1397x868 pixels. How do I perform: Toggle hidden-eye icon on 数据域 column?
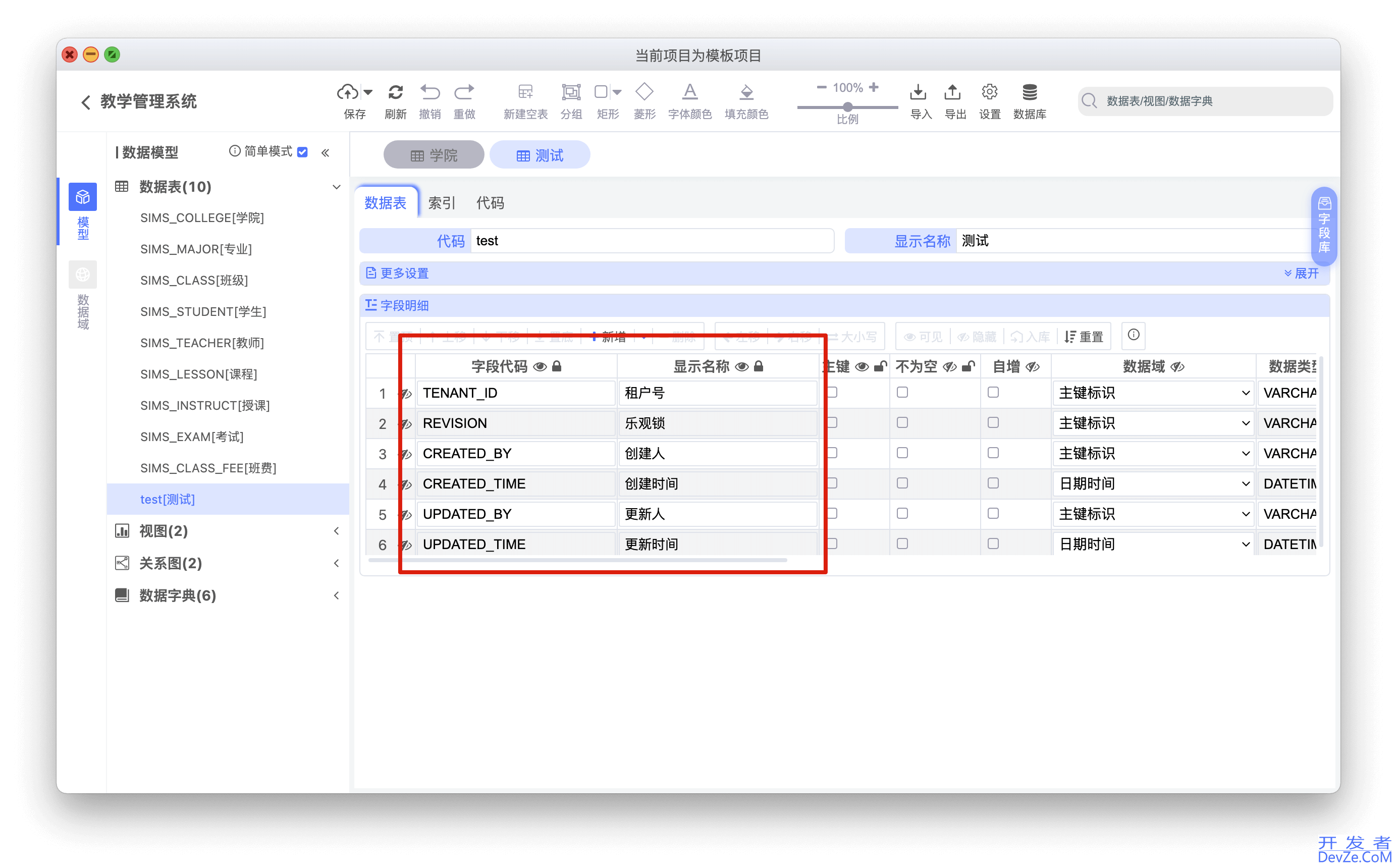tap(1178, 367)
